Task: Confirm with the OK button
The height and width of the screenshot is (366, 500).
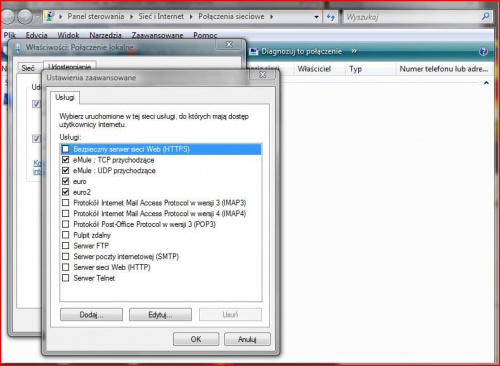Action: 196,339
